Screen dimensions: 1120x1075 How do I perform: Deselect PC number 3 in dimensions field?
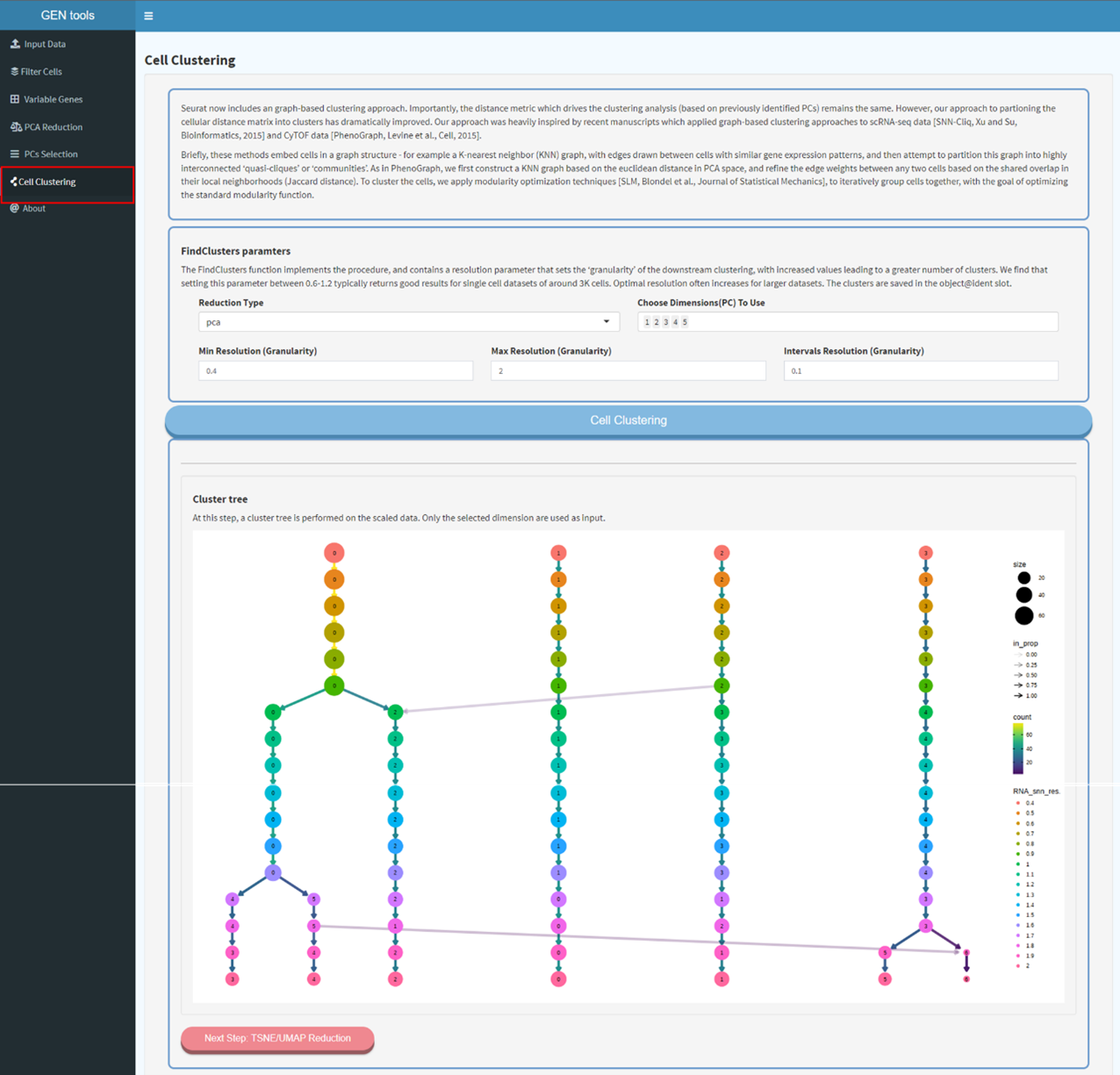(x=665, y=321)
